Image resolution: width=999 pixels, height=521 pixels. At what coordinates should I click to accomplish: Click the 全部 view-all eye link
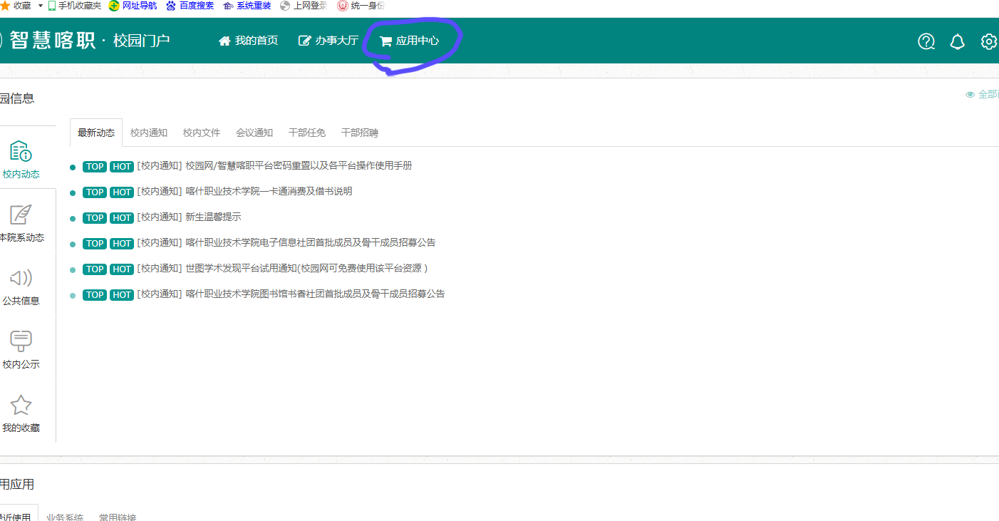982,94
